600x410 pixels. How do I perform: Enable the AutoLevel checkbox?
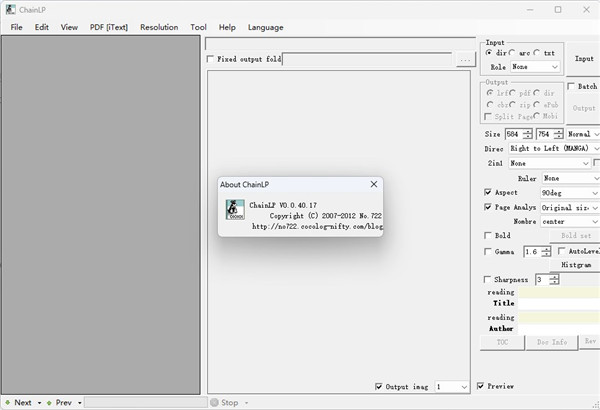tap(561, 251)
